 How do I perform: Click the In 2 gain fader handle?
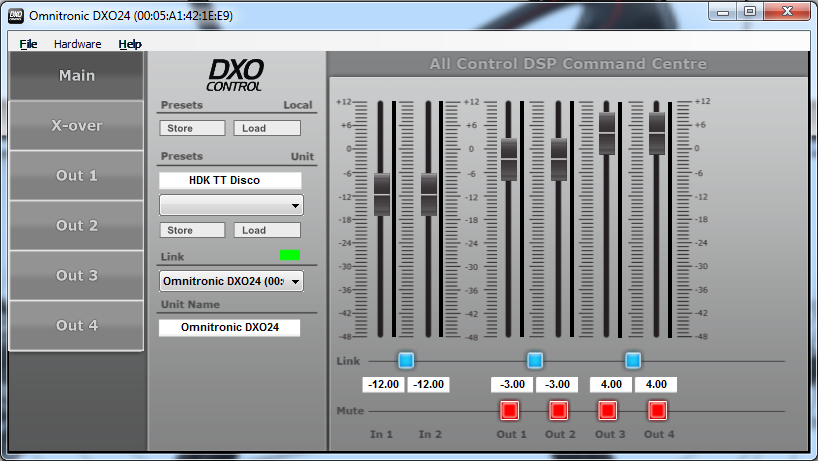pyautogui.click(x=429, y=195)
